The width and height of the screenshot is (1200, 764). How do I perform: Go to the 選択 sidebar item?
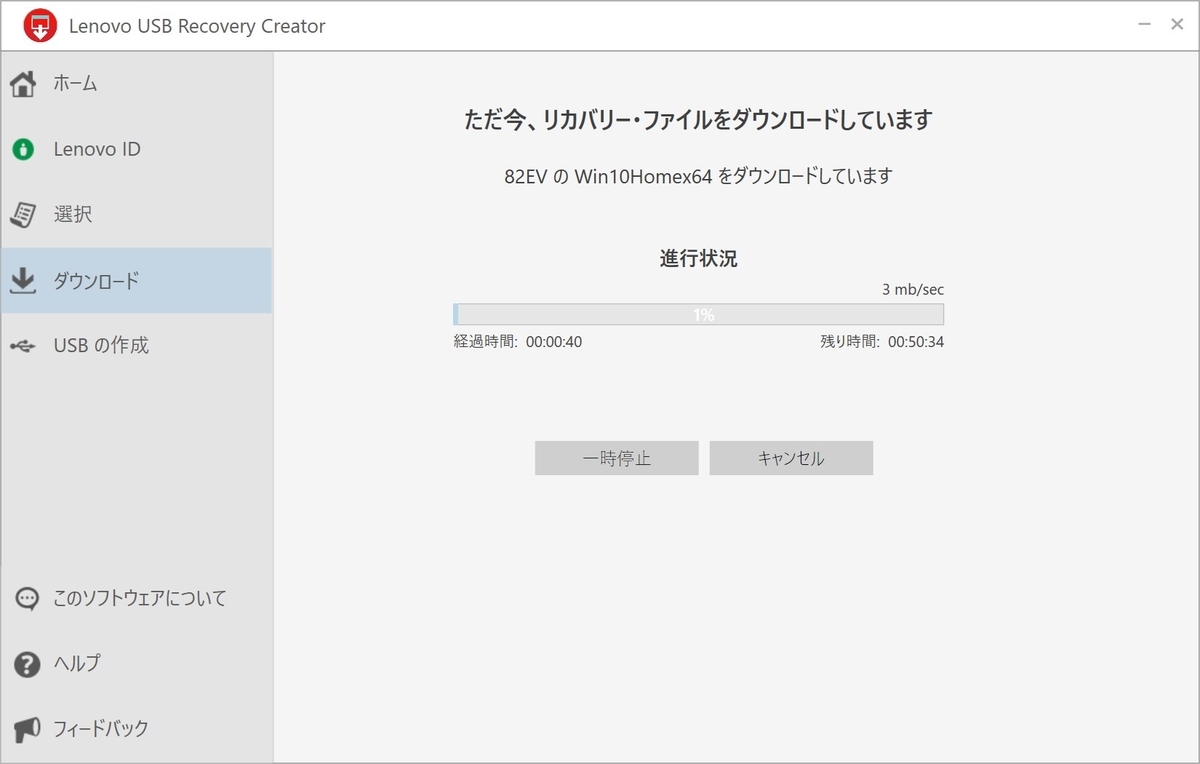pos(136,215)
